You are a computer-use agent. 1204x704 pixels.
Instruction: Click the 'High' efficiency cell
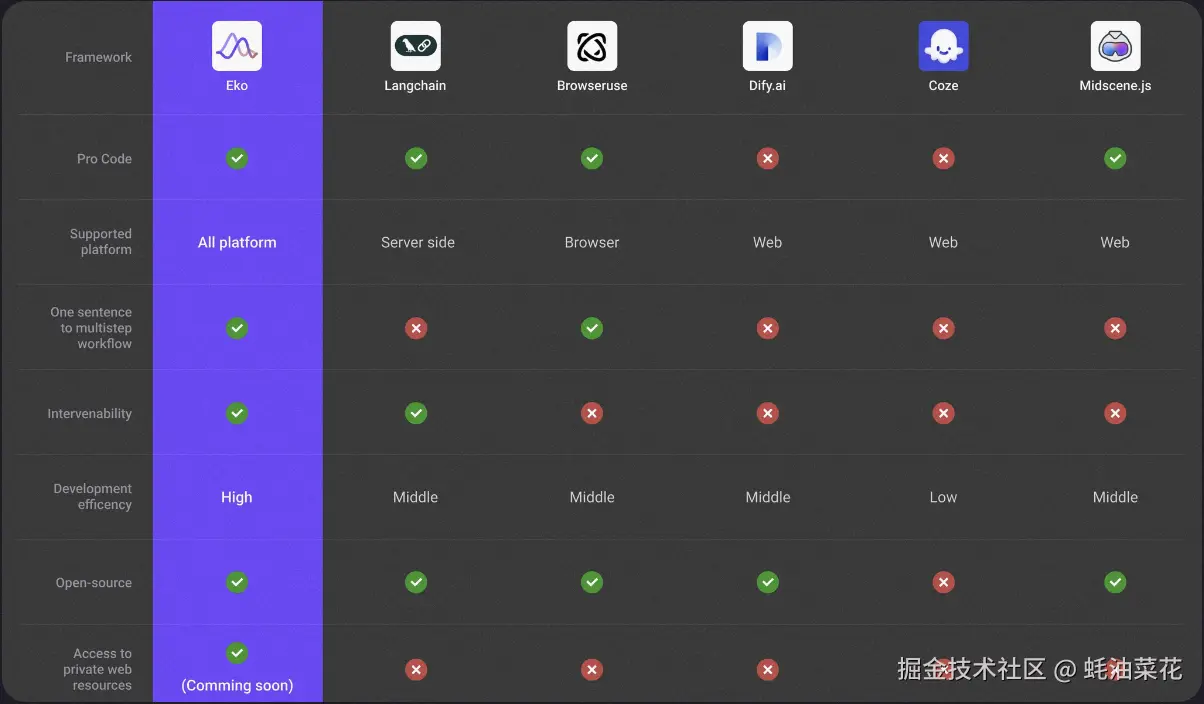(x=237, y=497)
